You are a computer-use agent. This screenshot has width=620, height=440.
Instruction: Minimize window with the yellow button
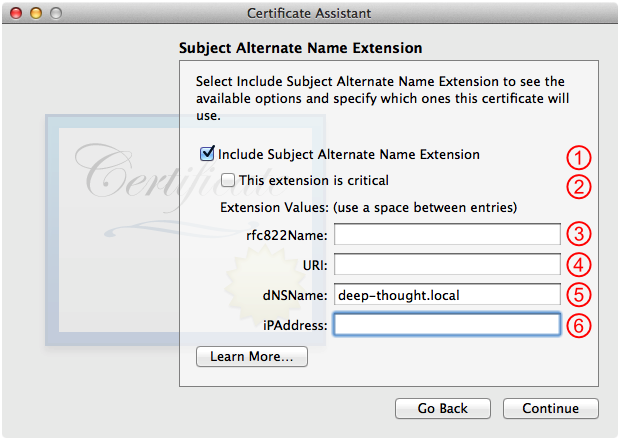34,13
